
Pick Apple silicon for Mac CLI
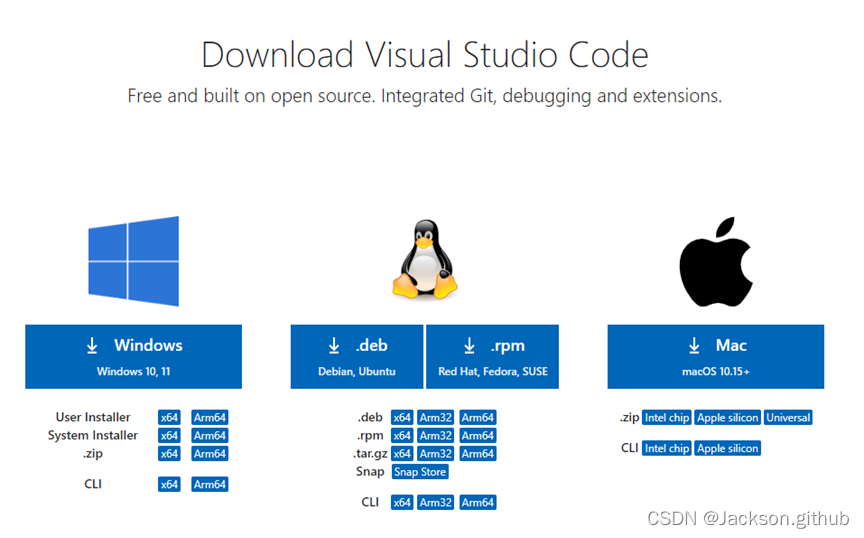(x=728, y=449)
